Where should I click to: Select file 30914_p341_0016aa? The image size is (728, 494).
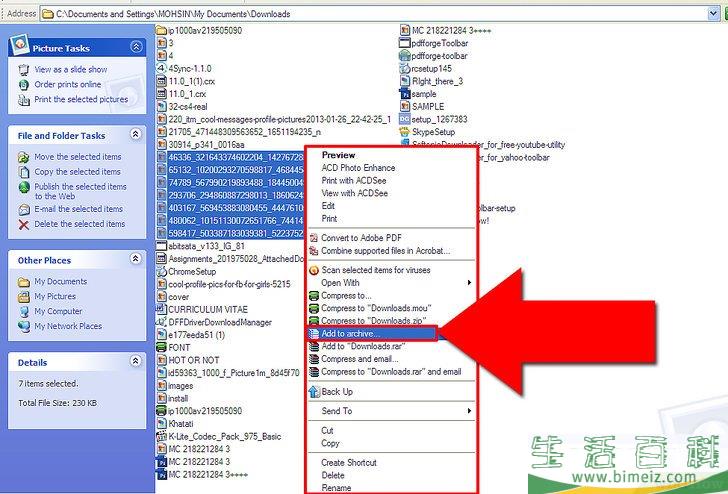206,144
